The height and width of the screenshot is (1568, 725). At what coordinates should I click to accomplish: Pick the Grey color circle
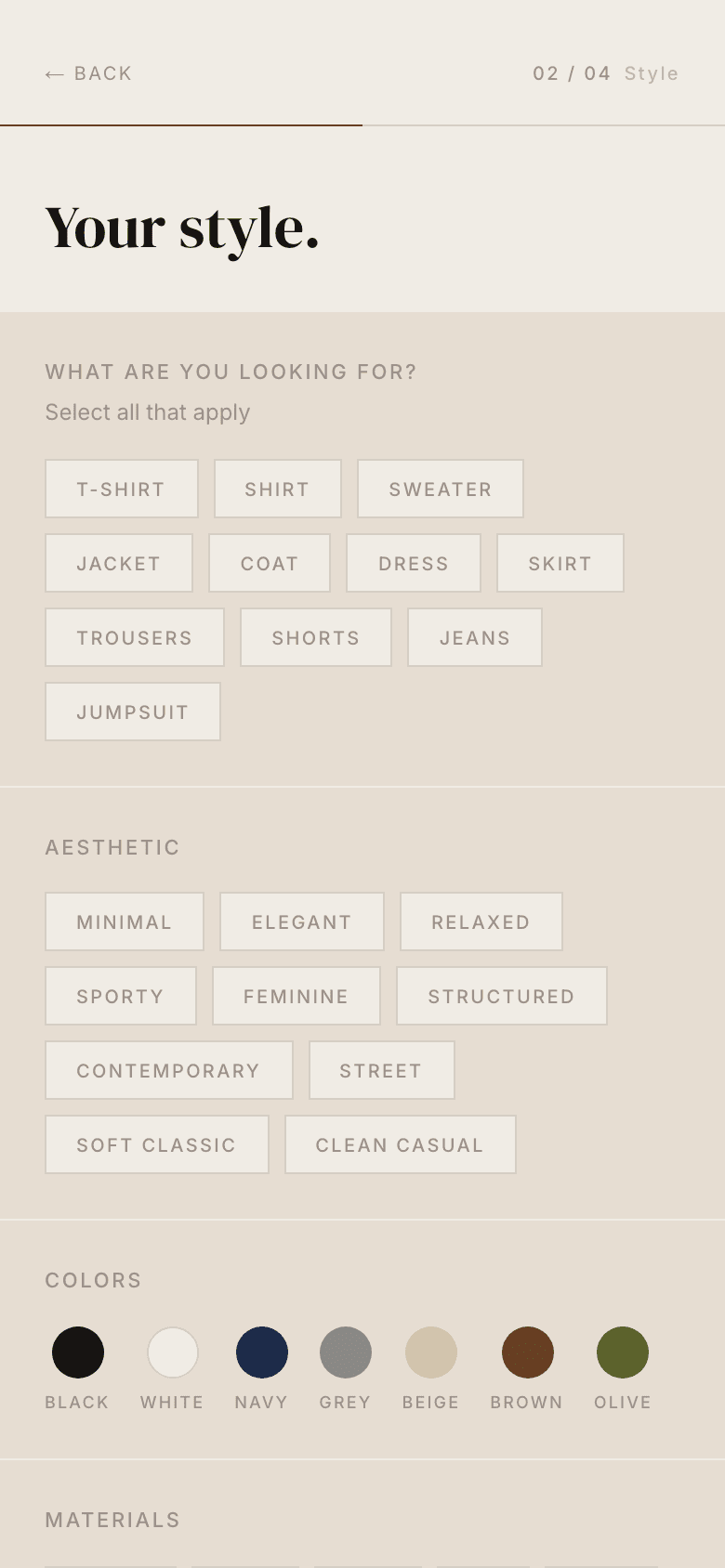point(346,1352)
